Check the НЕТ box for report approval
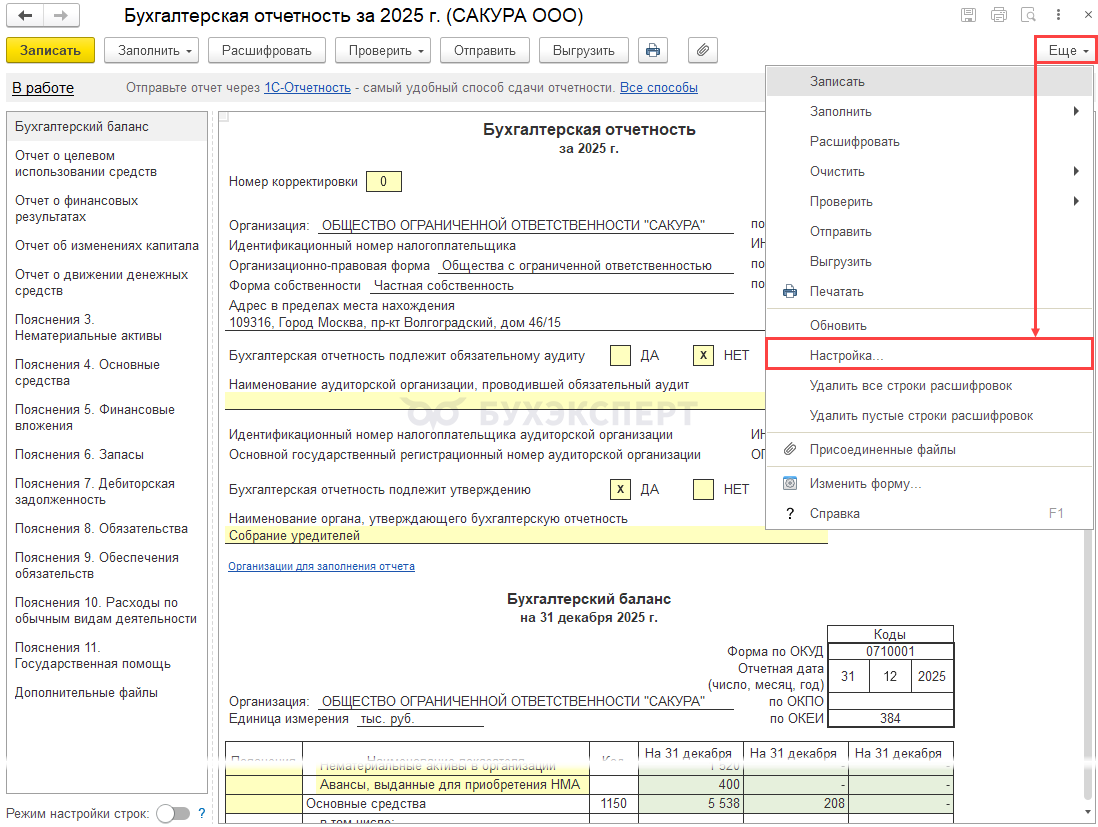Viewport: 1098px width, 827px height. pos(703,489)
